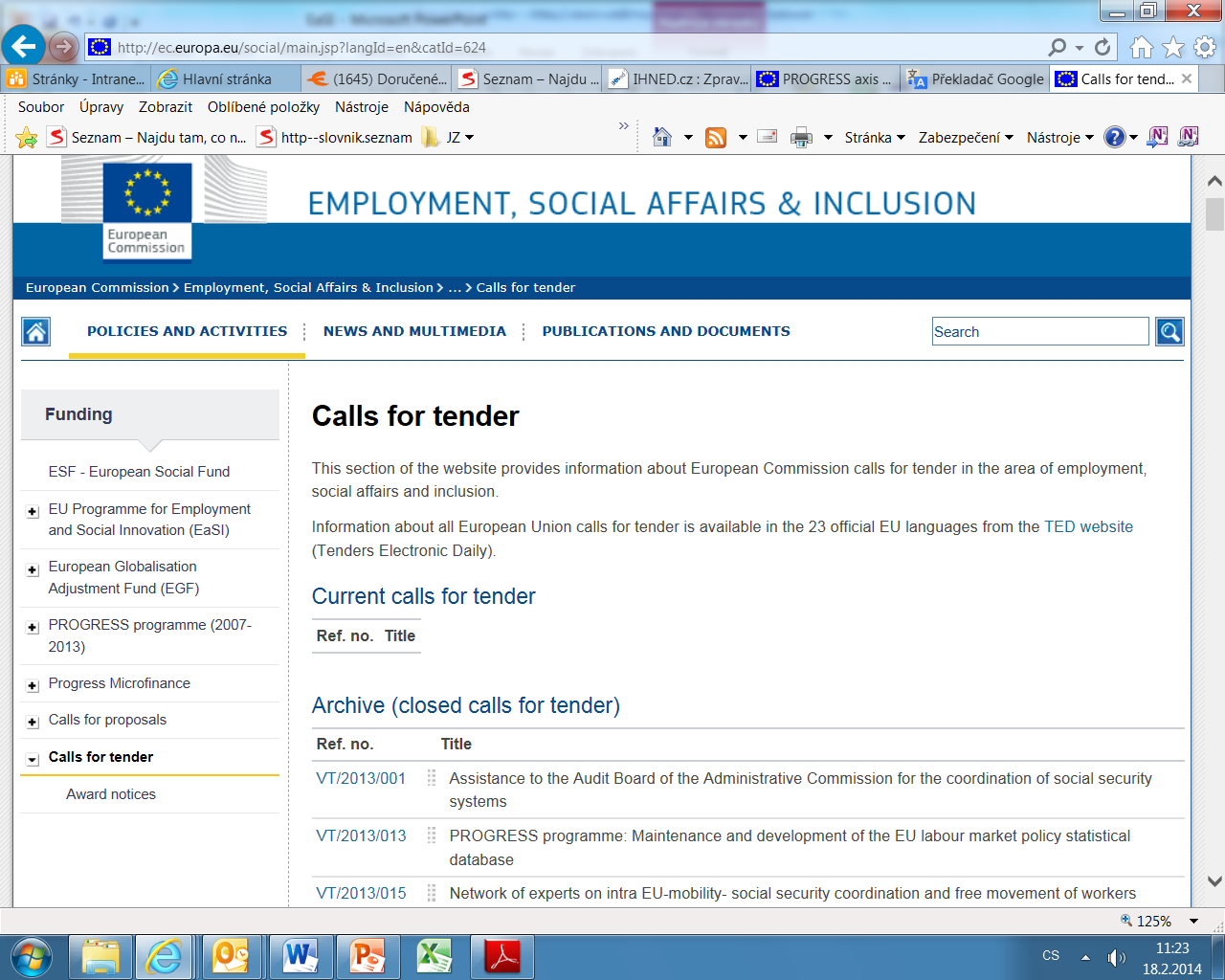Click the volume speaker icon in the tray

point(1116,957)
